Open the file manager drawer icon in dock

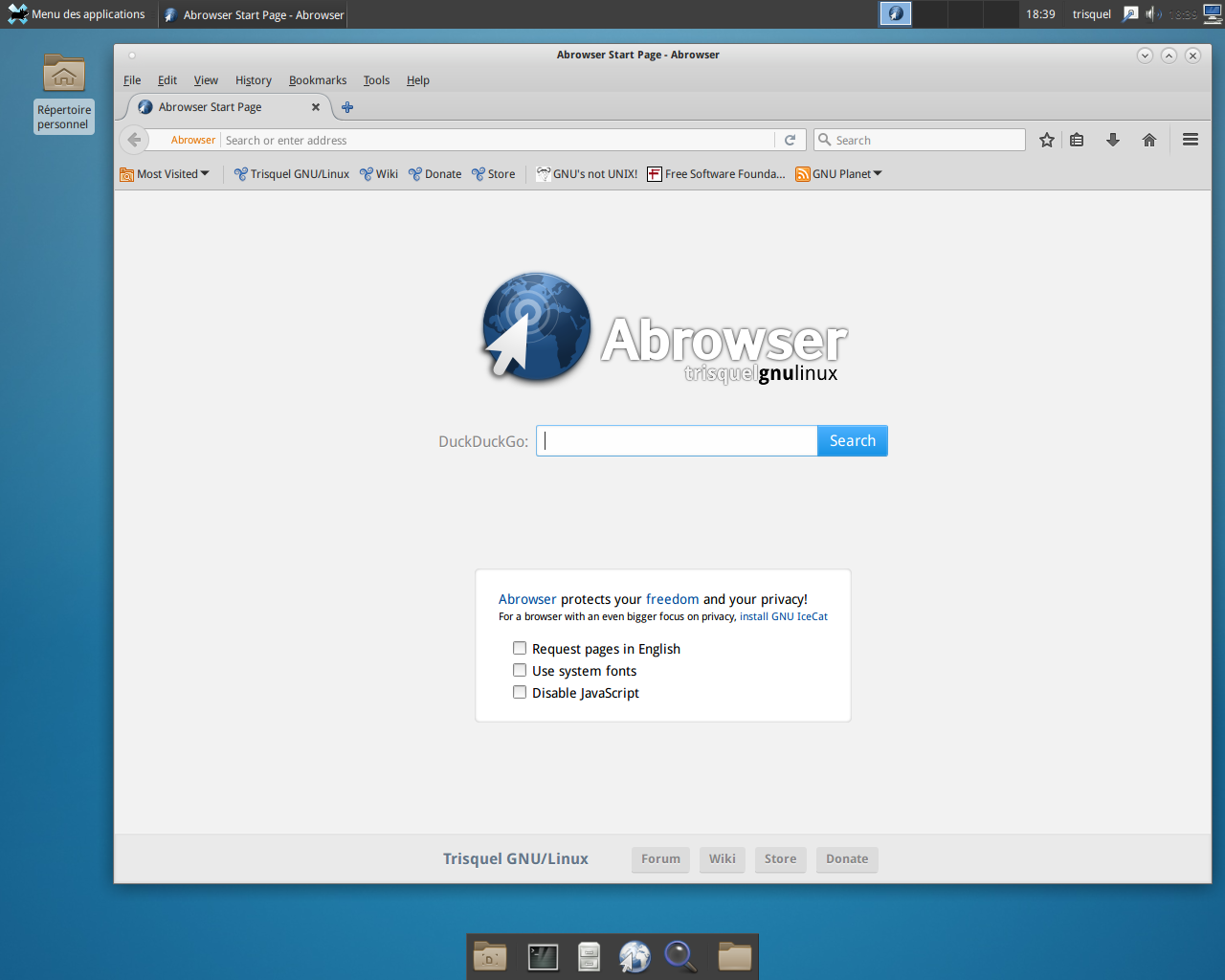pos(589,956)
